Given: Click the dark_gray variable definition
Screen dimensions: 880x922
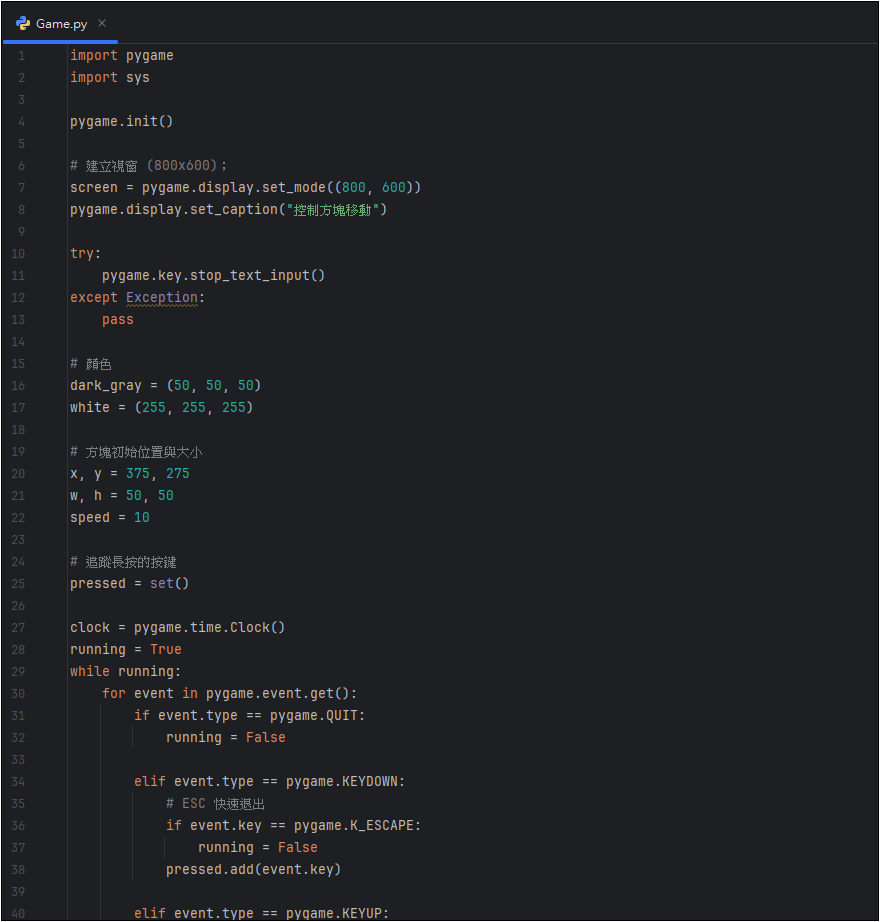Looking at the screenshot, I should [105, 386].
